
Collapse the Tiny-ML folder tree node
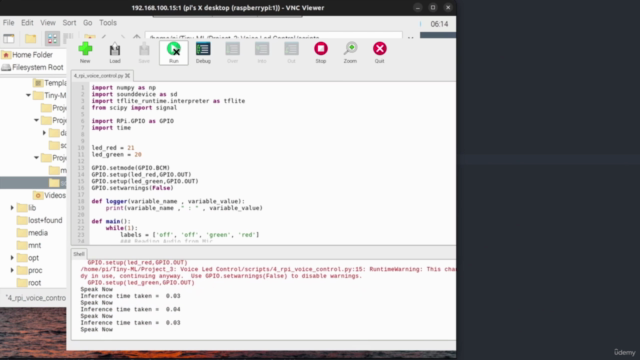point(28,96)
